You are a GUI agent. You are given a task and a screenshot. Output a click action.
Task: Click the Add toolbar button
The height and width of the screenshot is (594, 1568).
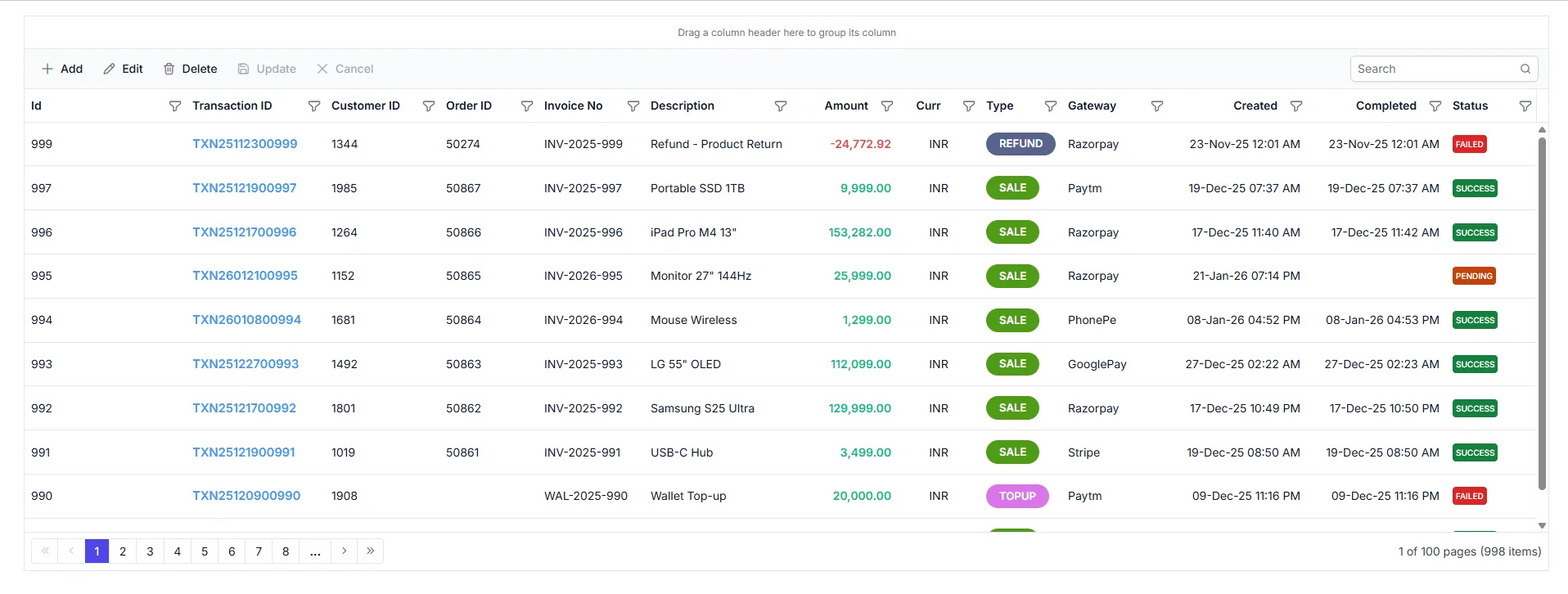62,70
